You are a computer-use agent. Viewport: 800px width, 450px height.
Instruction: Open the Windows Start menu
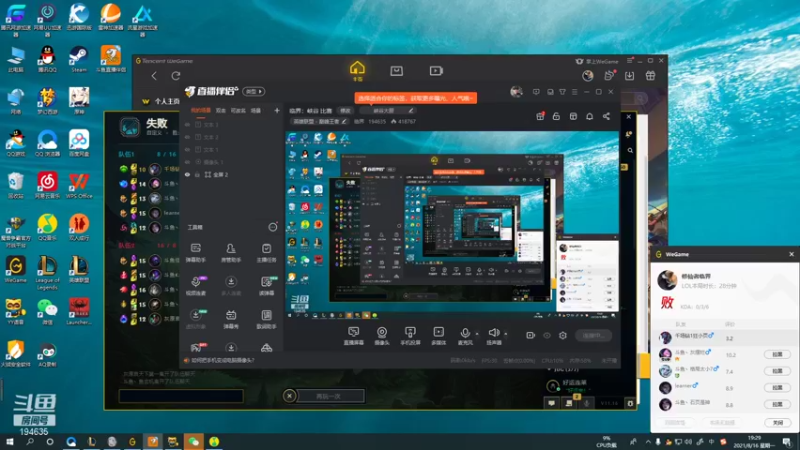(9, 442)
